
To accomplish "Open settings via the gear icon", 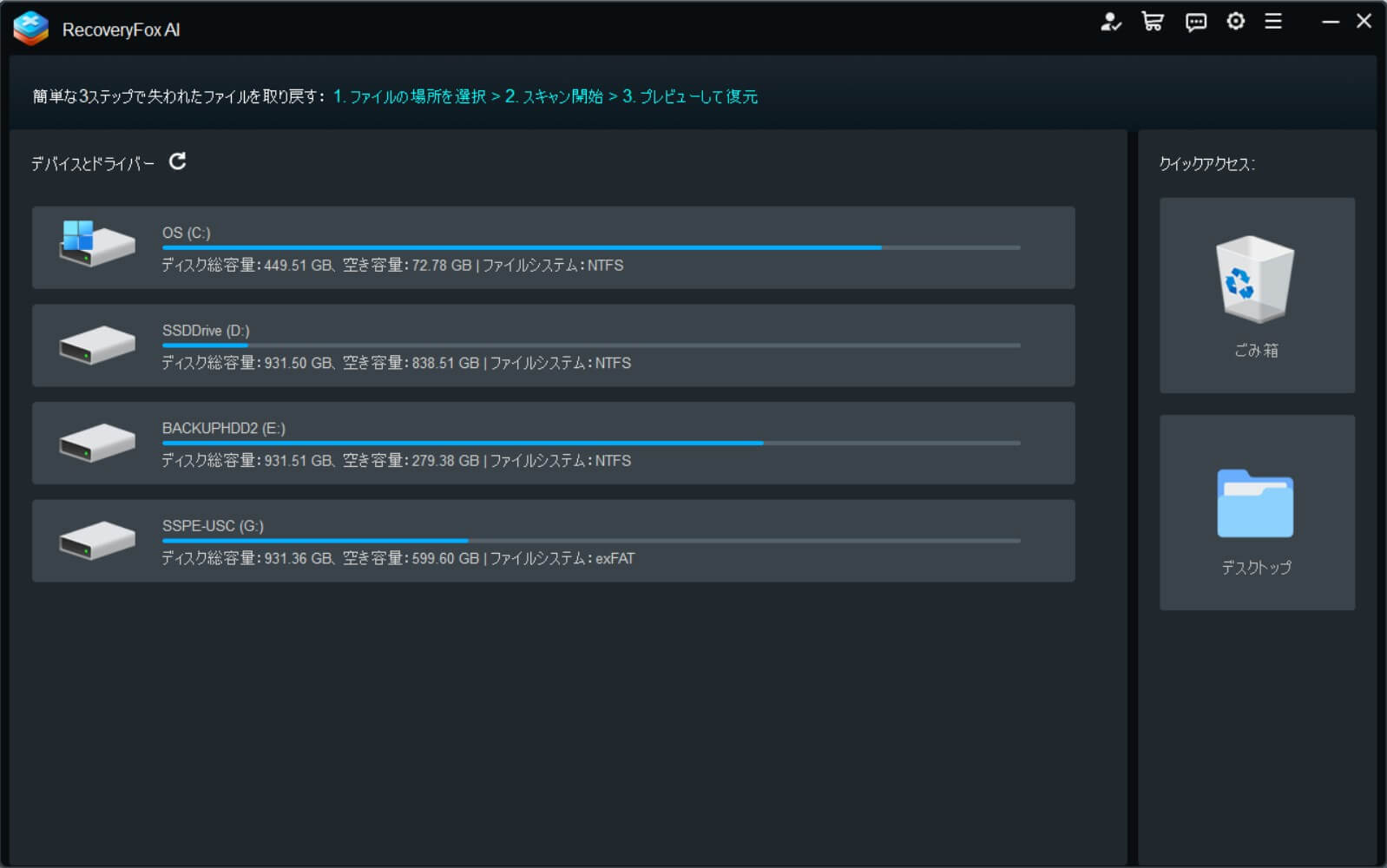I will click(x=1235, y=22).
